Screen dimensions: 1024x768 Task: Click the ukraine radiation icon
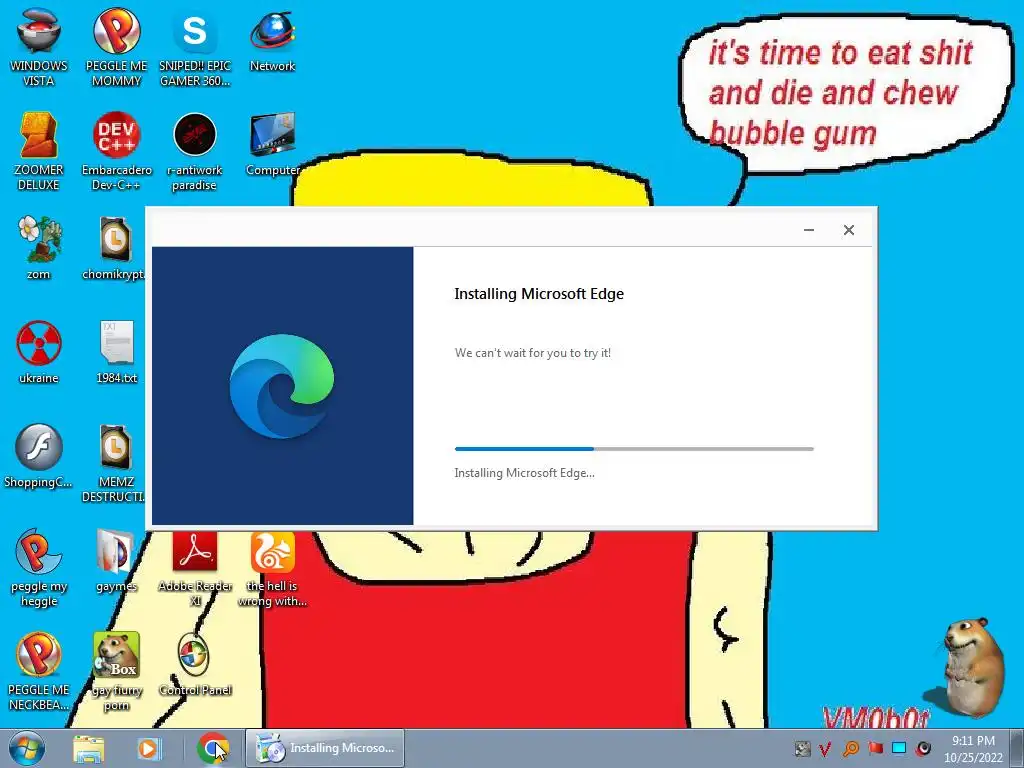39,352
